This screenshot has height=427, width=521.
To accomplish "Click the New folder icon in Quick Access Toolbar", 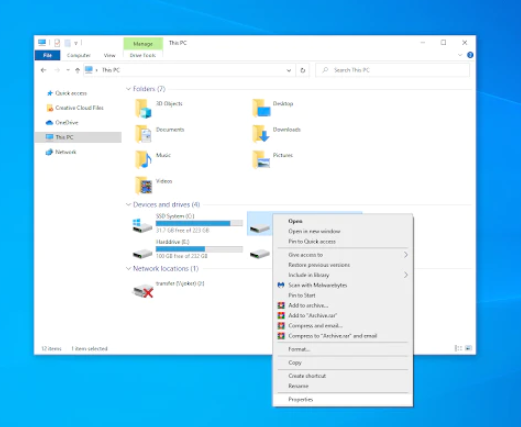I will [x=68, y=43].
